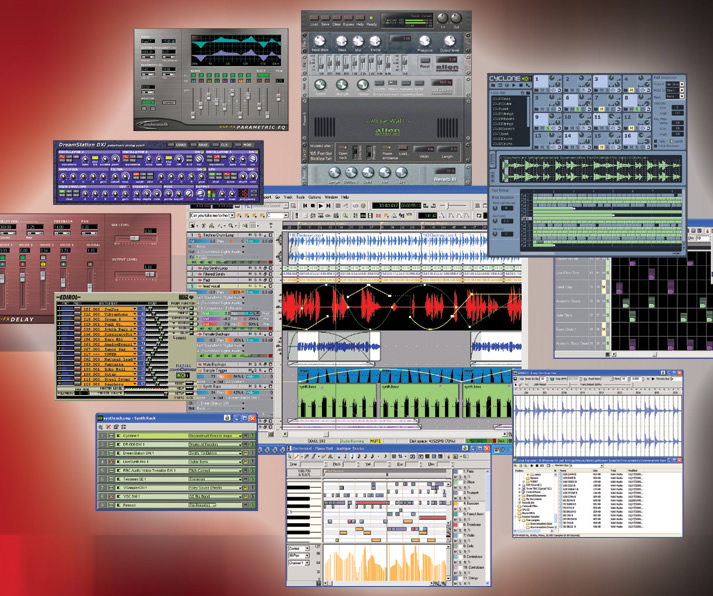Select the draw pencil tool in Piano Roll toolbar
The image size is (713, 596).
296,456
